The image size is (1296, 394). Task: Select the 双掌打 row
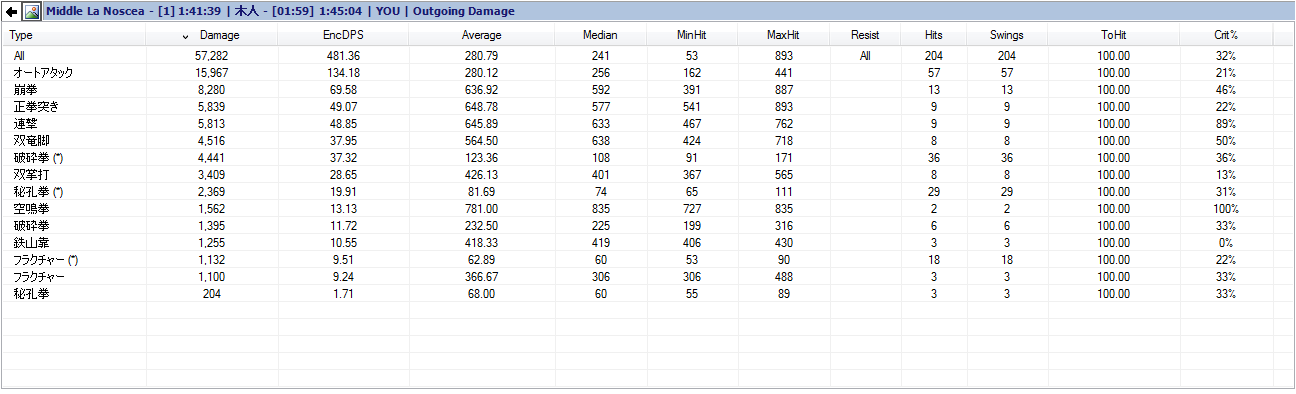647,175
